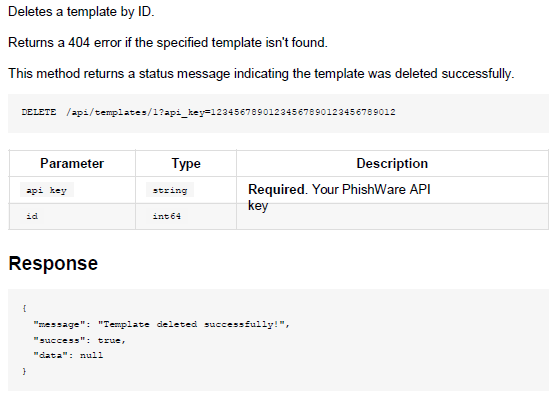Click the status message description sentence
The height and width of the screenshot is (396, 555).
click(261, 74)
